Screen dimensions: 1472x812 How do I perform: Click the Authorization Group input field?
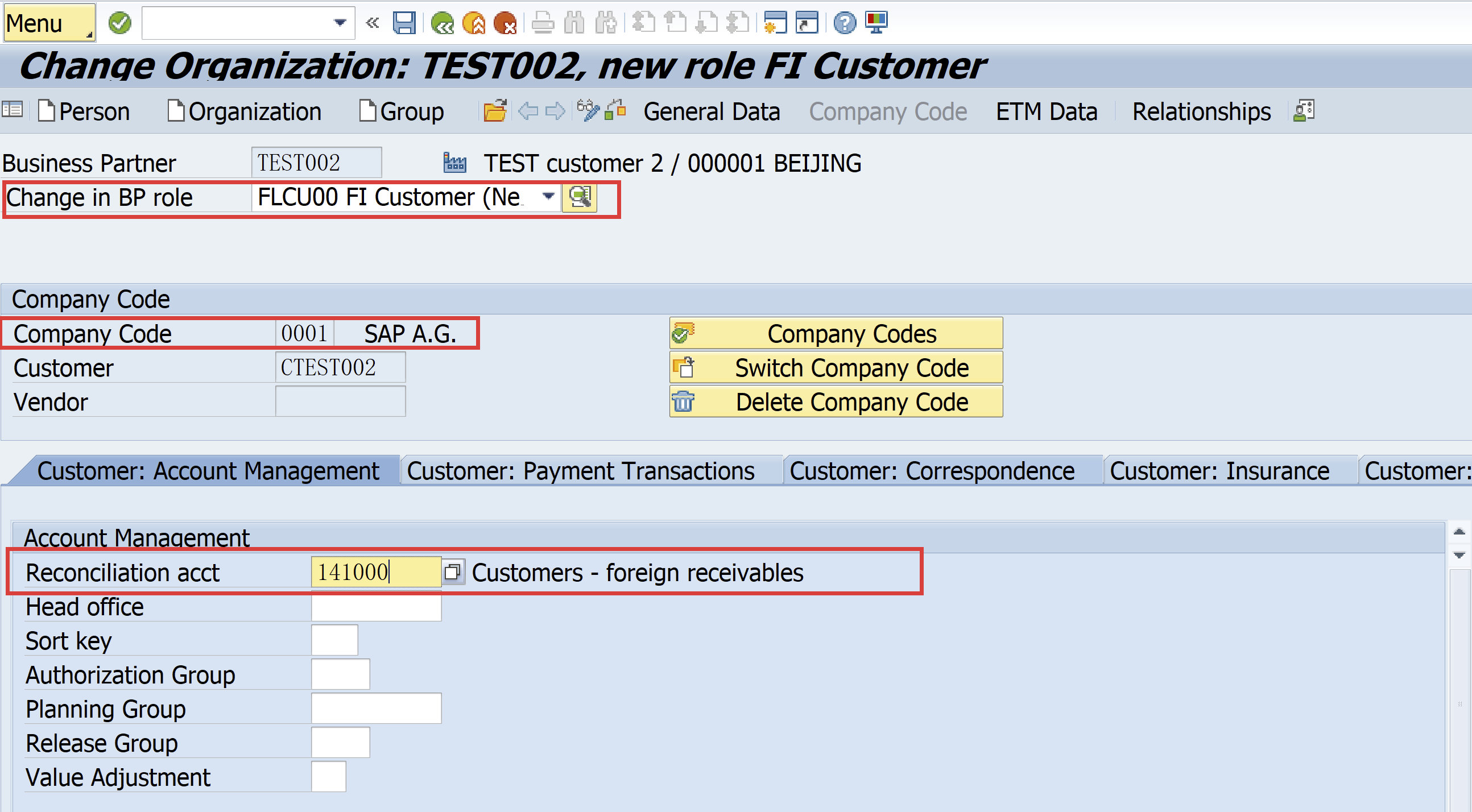tap(341, 674)
